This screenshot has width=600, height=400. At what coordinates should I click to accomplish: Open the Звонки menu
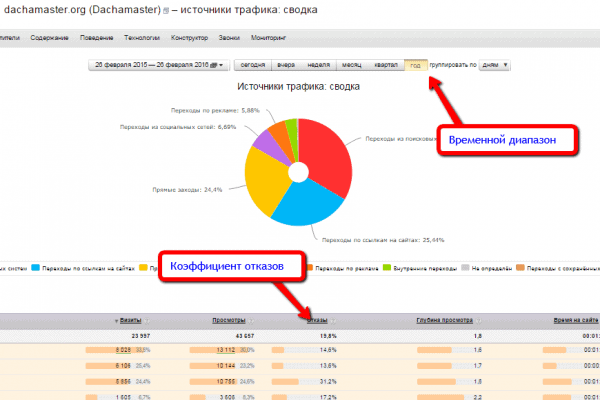point(229,38)
